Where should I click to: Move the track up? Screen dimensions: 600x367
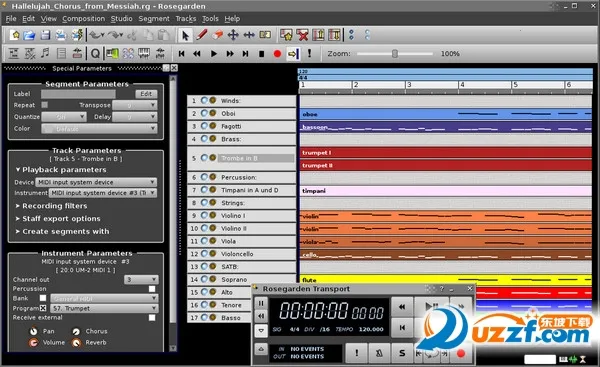pyautogui.click(x=318, y=35)
